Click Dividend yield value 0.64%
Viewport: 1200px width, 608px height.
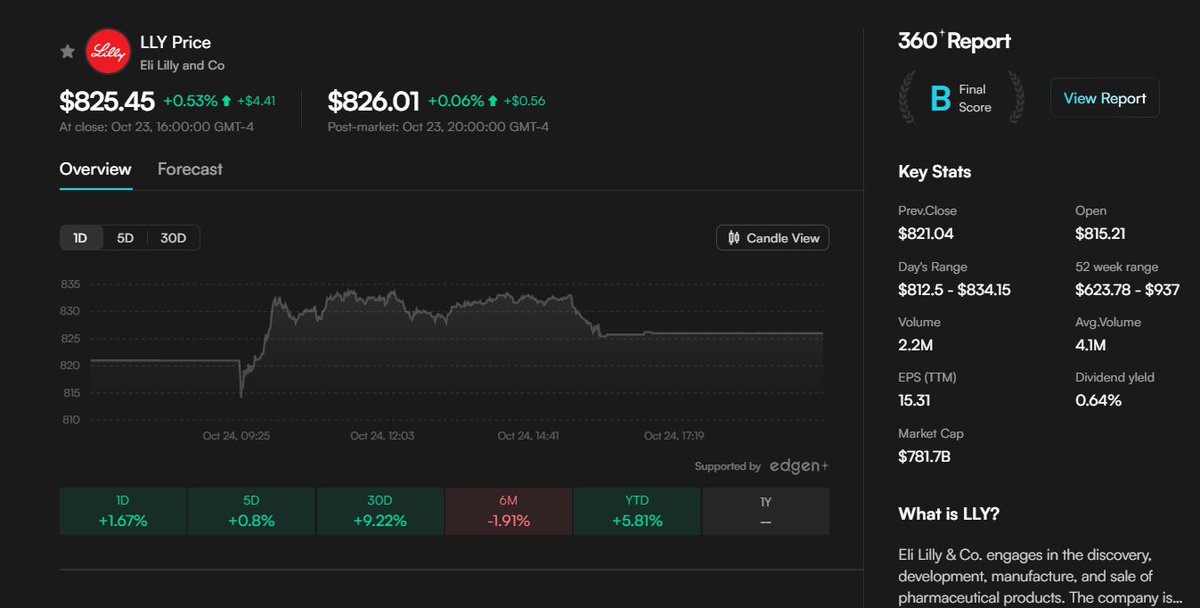point(1099,400)
